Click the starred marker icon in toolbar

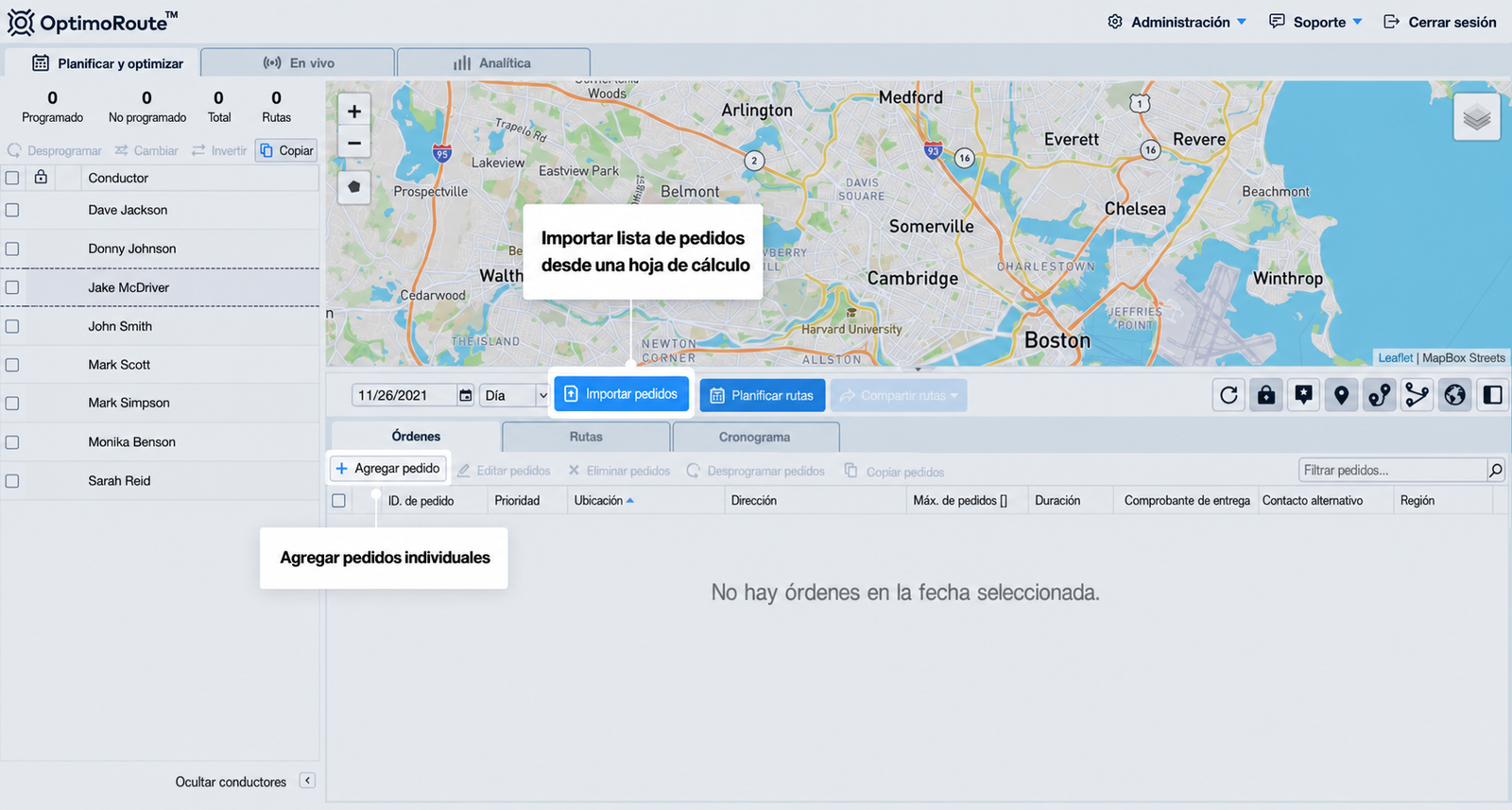(x=1304, y=395)
